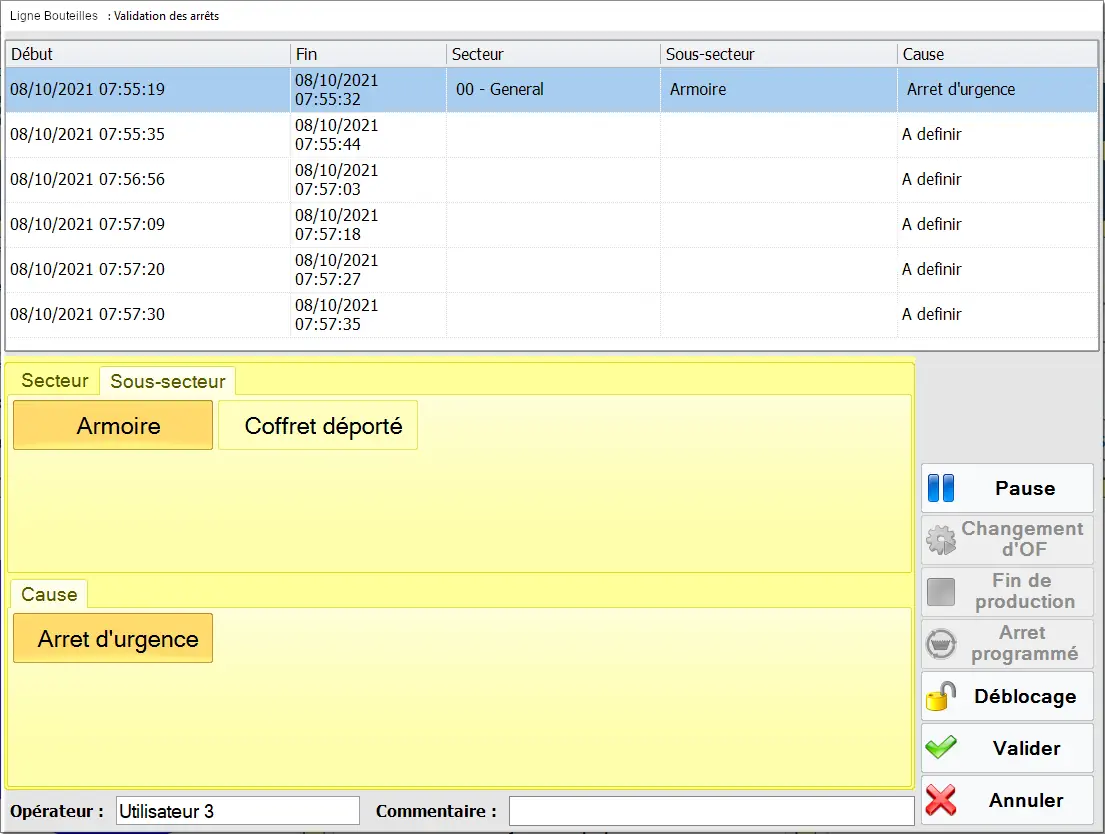The height and width of the screenshot is (834, 1105).
Task: Click the Déblocage button label
Action: coord(1025,697)
